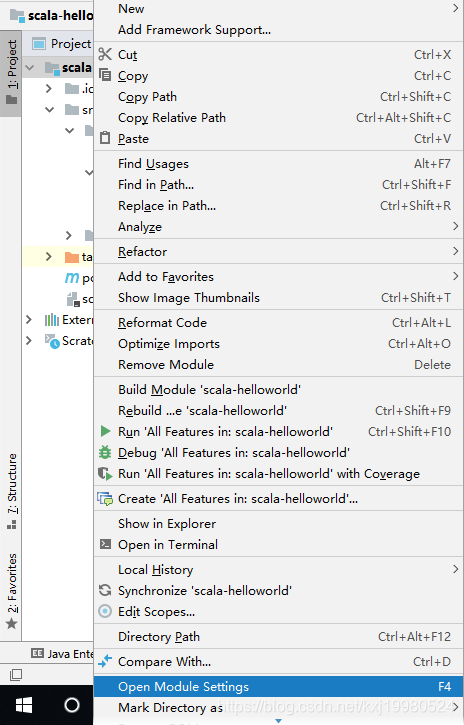Select Remove Module
464x725 pixels.
click(x=279, y=364)
